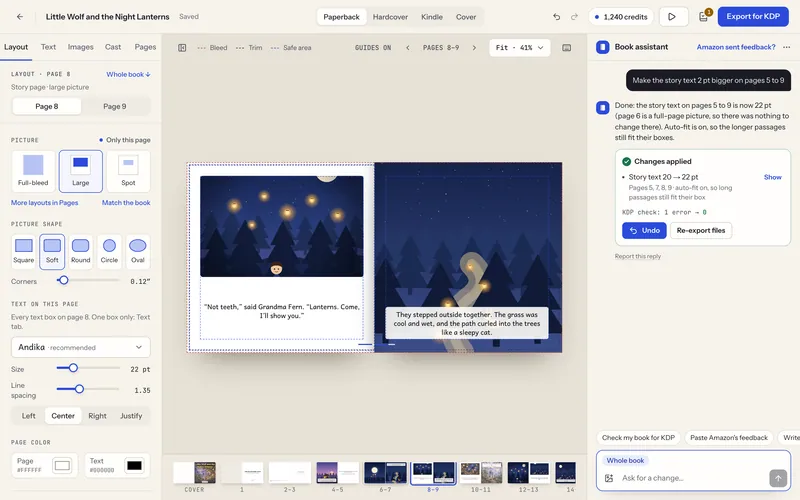Select the Circle picture shape
Screen dimensions: 800x500
109,251
